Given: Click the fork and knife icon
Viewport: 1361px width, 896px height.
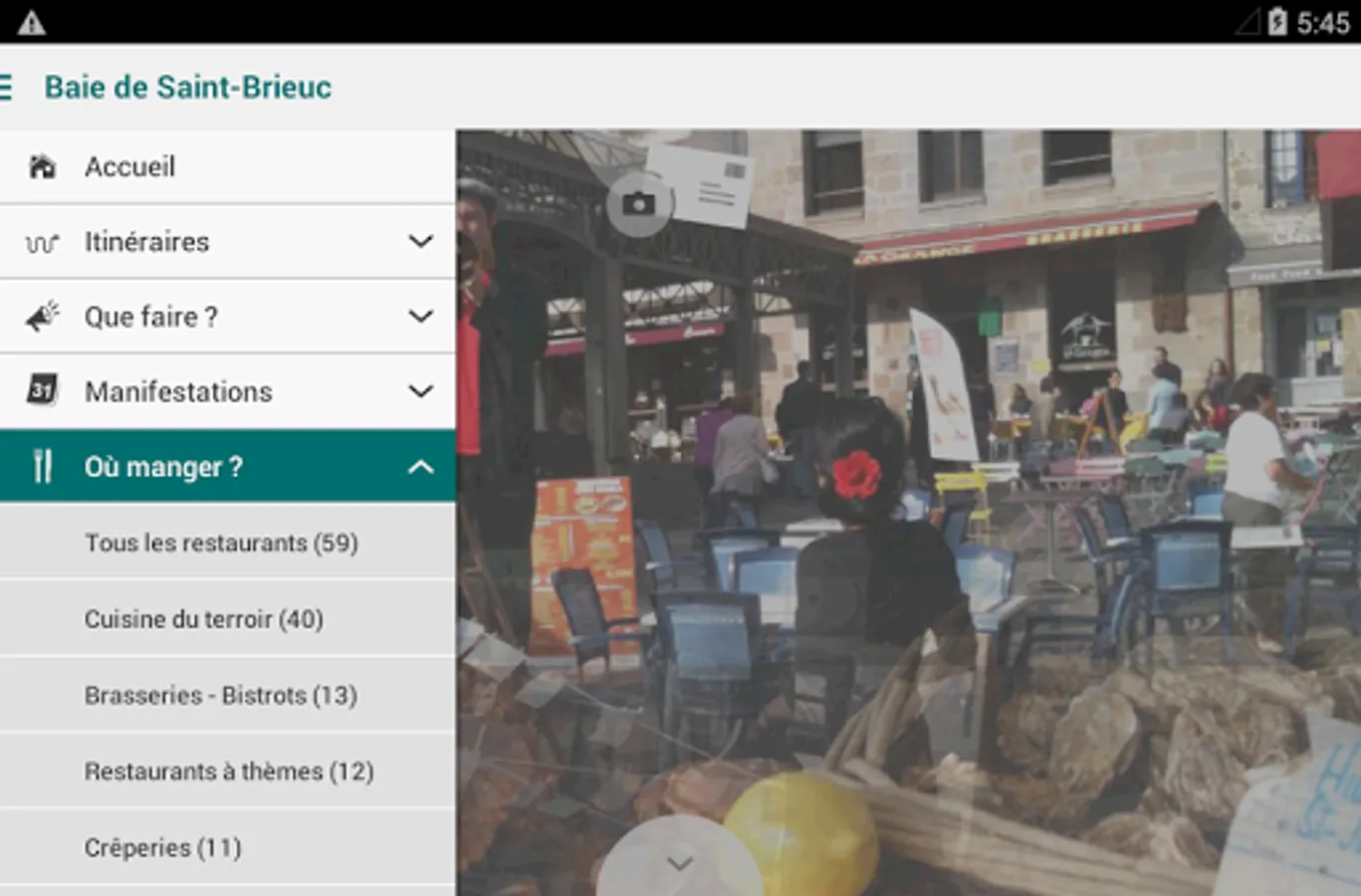Looking at the screenshot, I should (x=42, y=466).
